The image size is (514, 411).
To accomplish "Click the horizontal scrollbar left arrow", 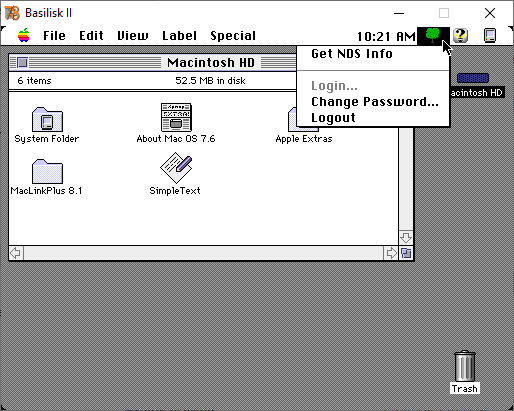I will (x=16, y=253).
